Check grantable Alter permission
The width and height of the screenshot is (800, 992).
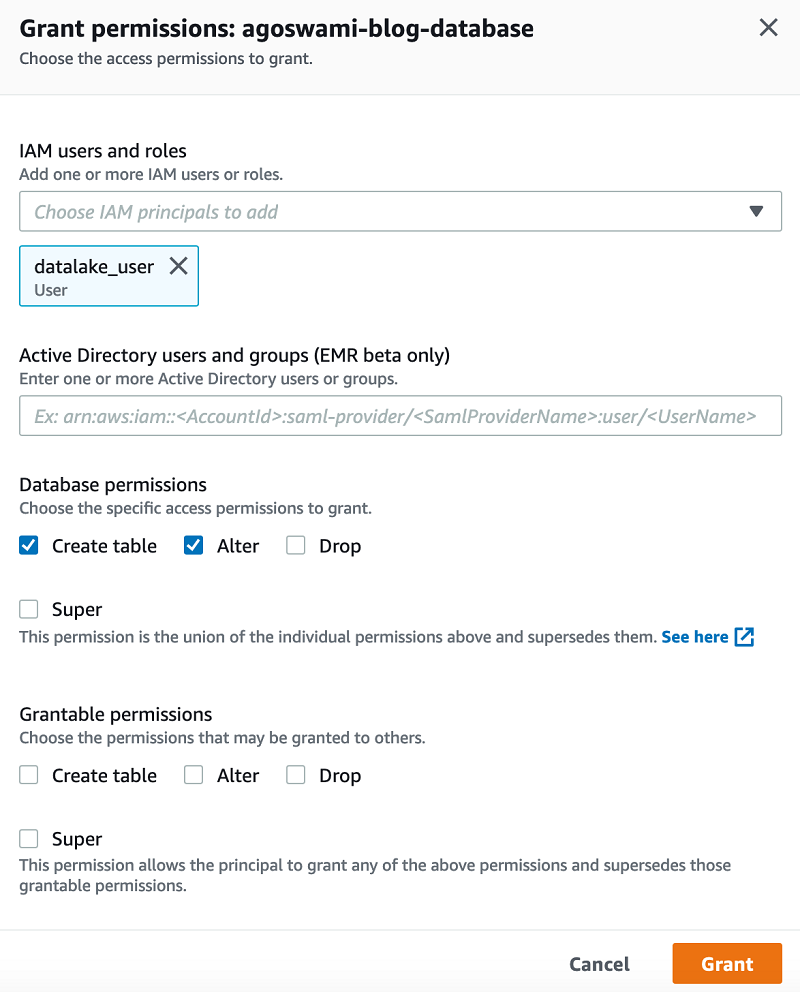coord(194,776)
